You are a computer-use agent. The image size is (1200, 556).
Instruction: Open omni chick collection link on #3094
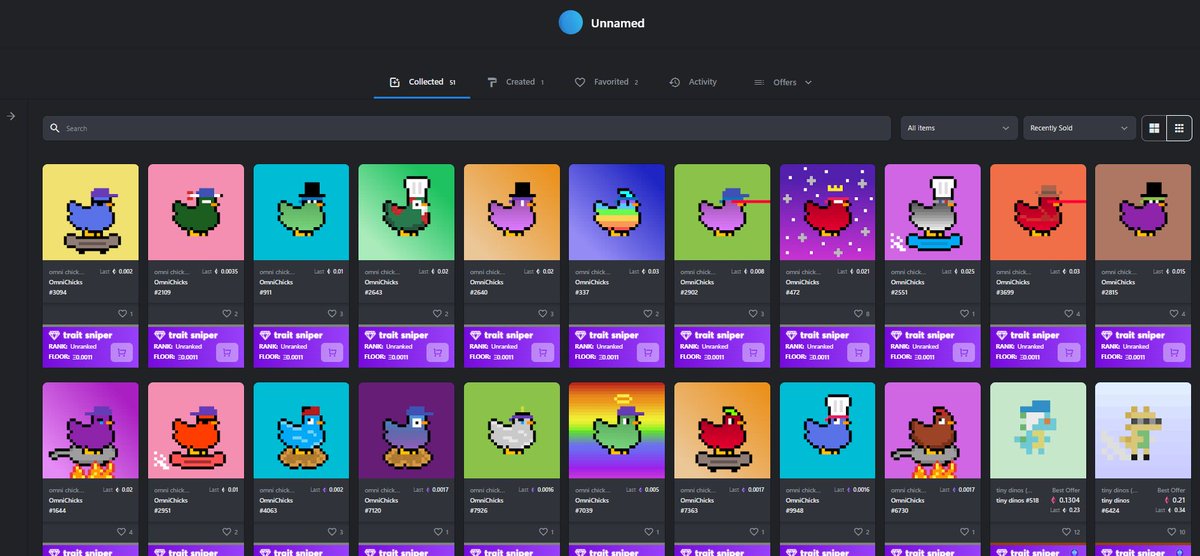65,272
